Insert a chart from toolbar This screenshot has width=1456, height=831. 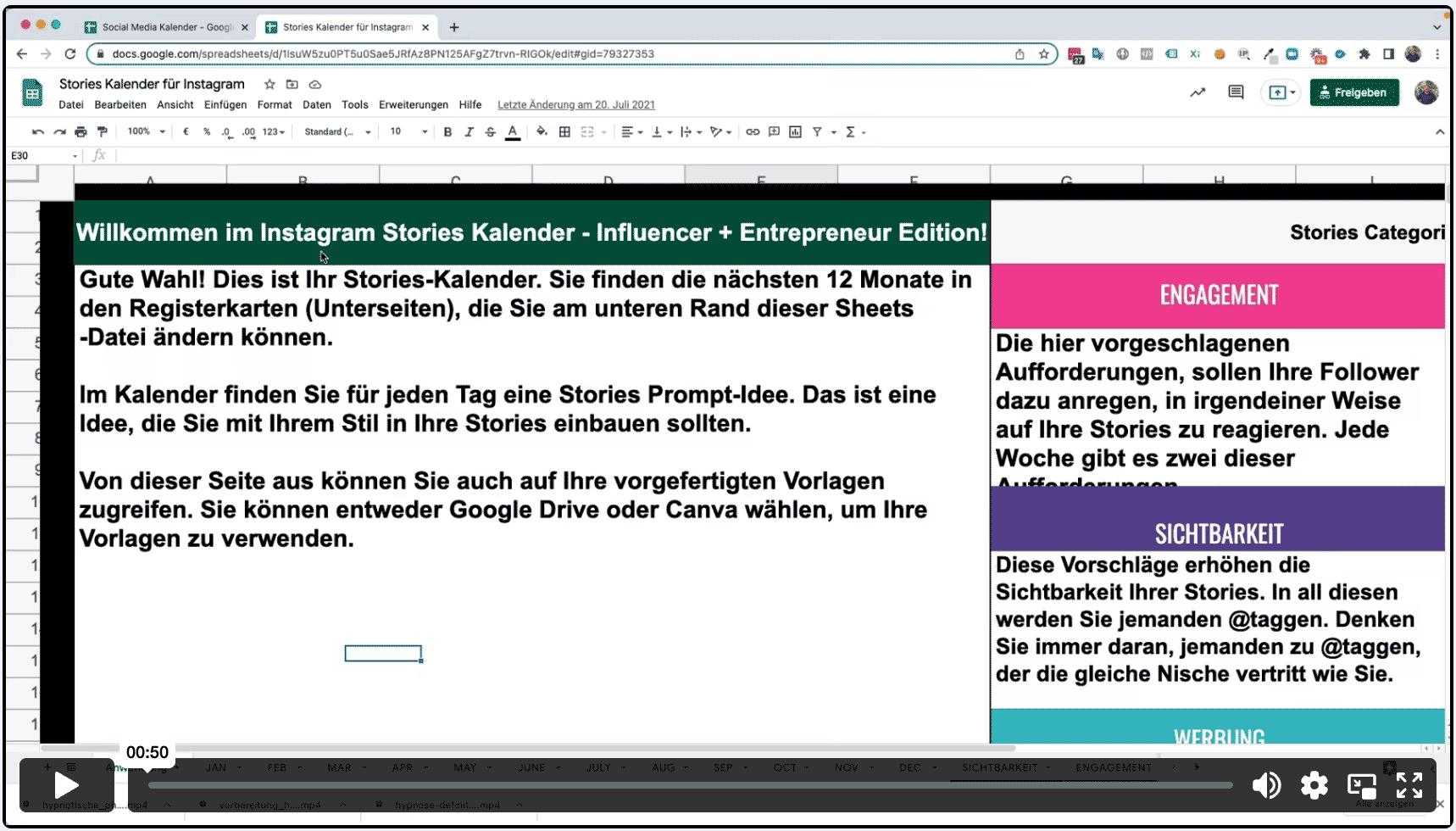tap(795, 132)
